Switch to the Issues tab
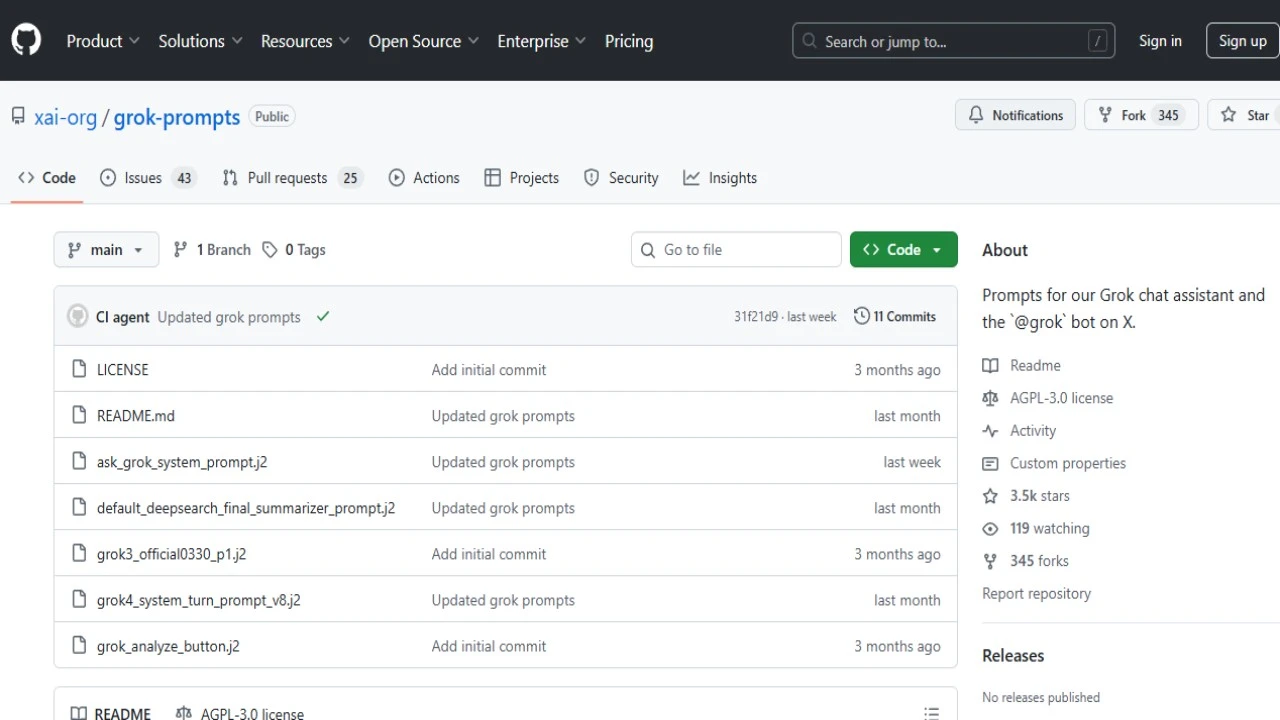The image size is (1280, 720). point(148,178)
